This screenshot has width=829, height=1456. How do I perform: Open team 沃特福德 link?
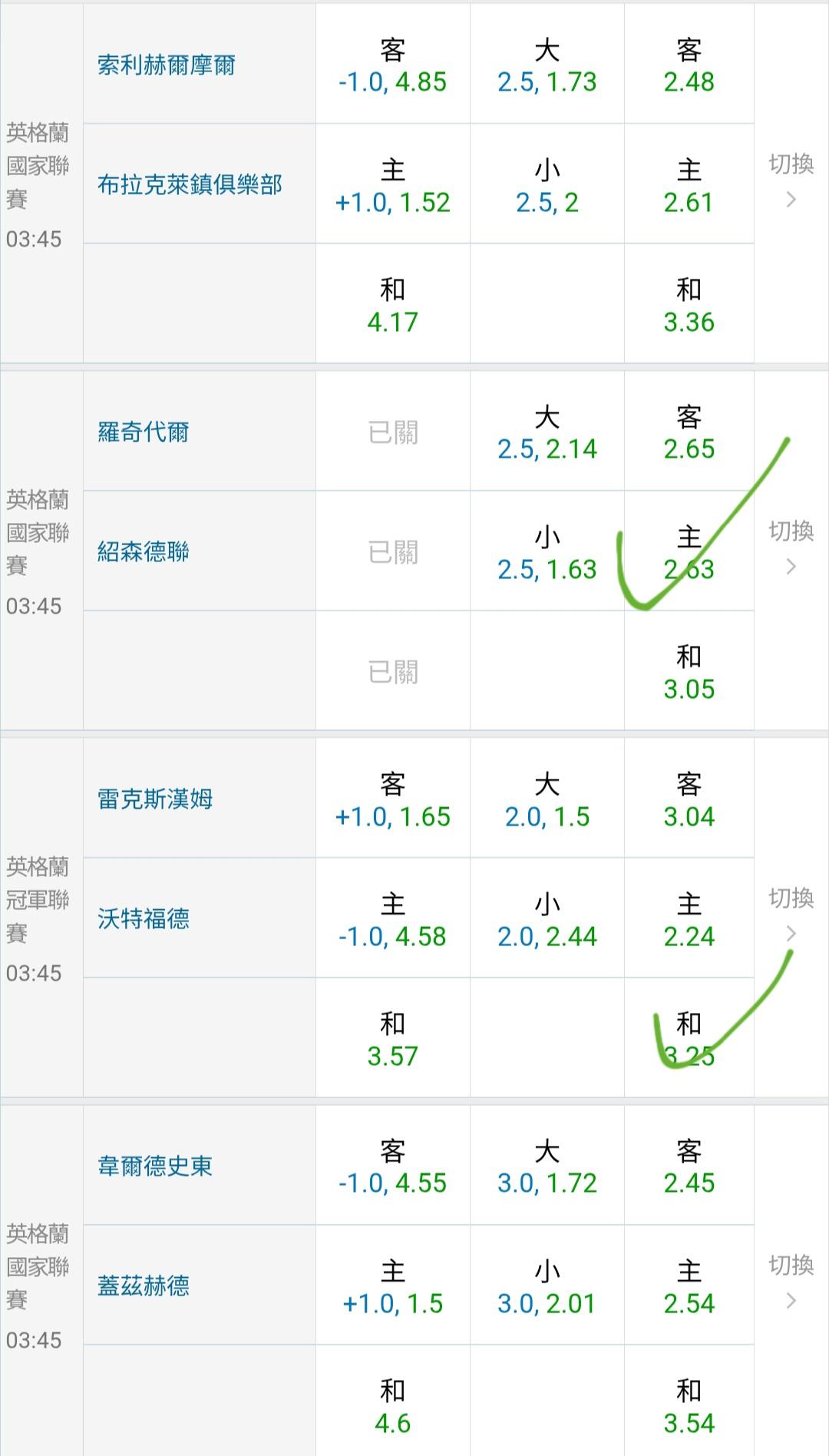click(x=144, y=919)
